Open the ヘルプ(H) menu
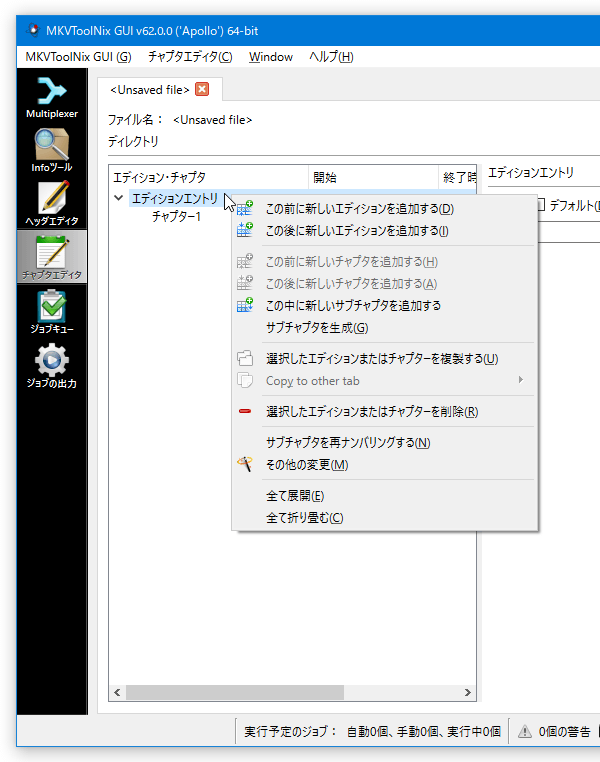600x762 pixels. 331,57
